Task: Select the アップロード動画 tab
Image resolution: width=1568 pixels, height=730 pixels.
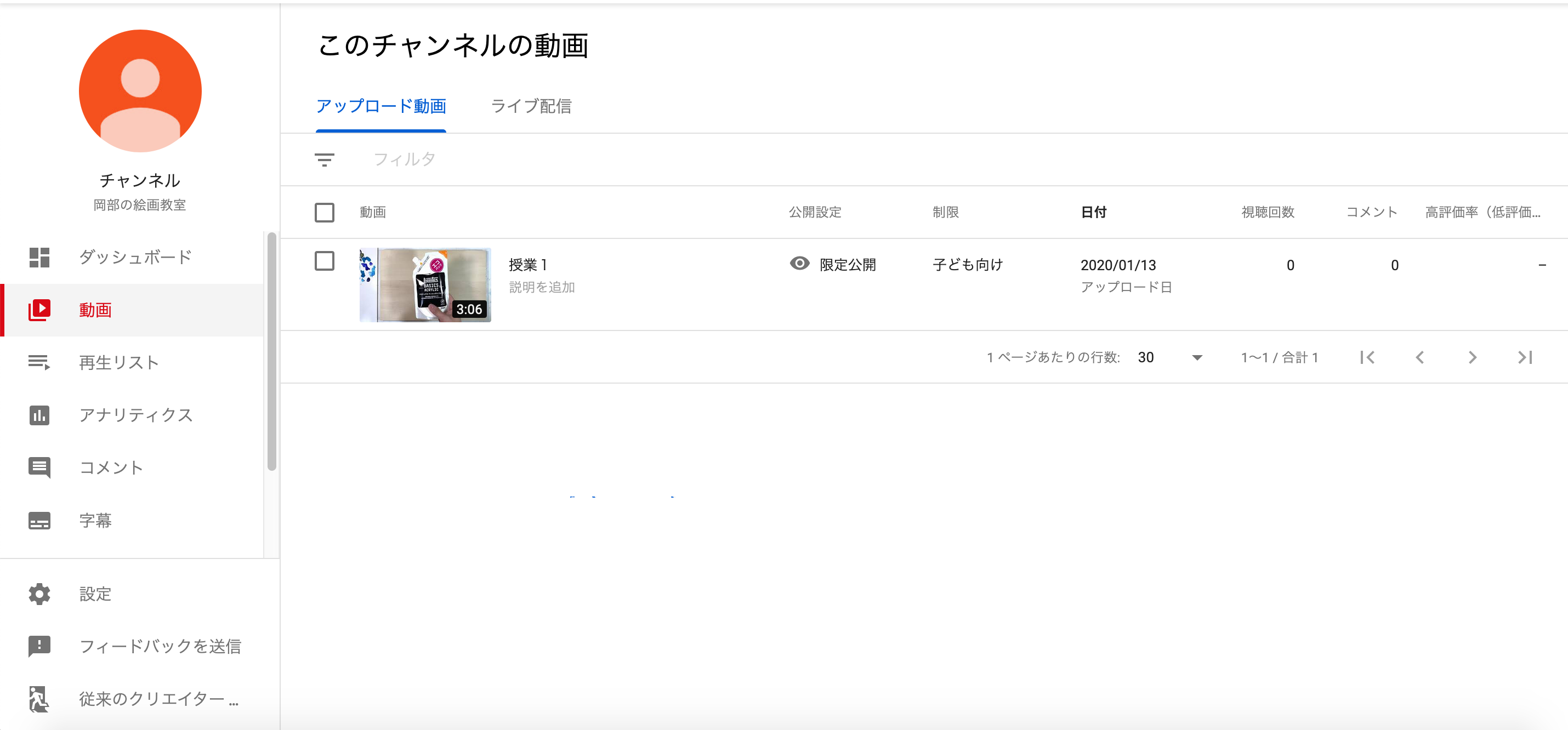Action: (x=381, y=106)
